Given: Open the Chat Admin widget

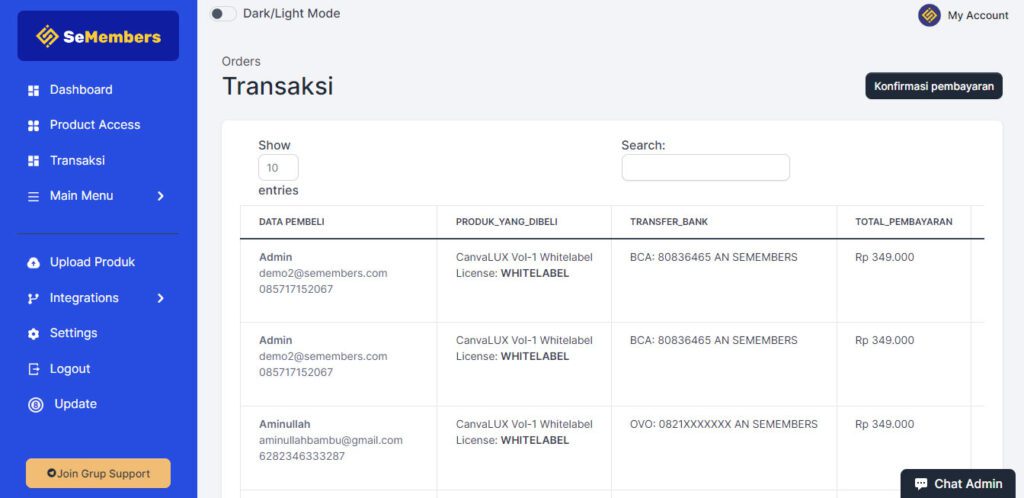Looking at the screenshot, I should pos(958,483).
